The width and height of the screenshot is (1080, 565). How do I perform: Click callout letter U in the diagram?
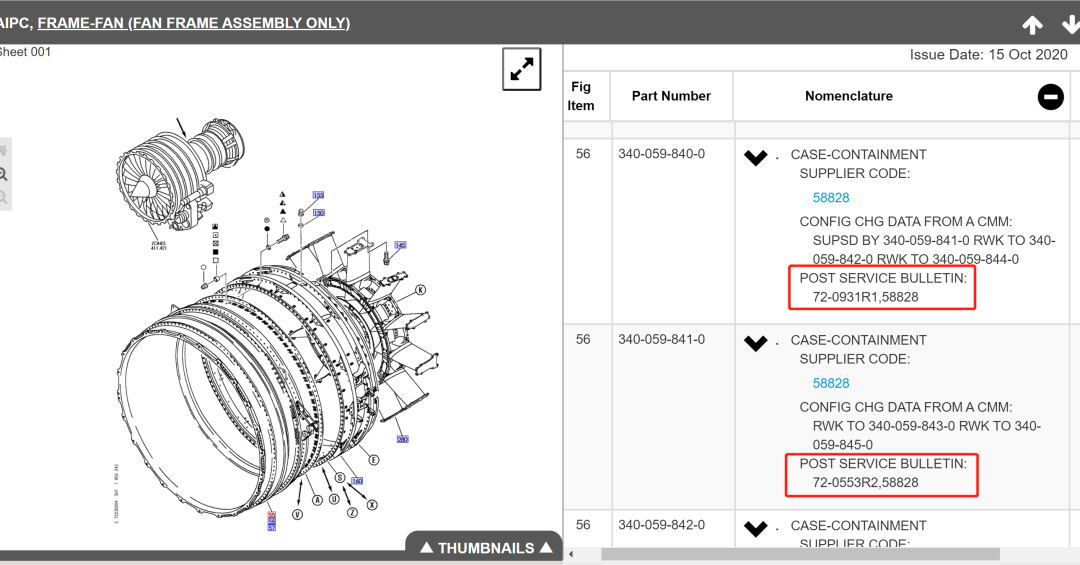coord(334,499)
